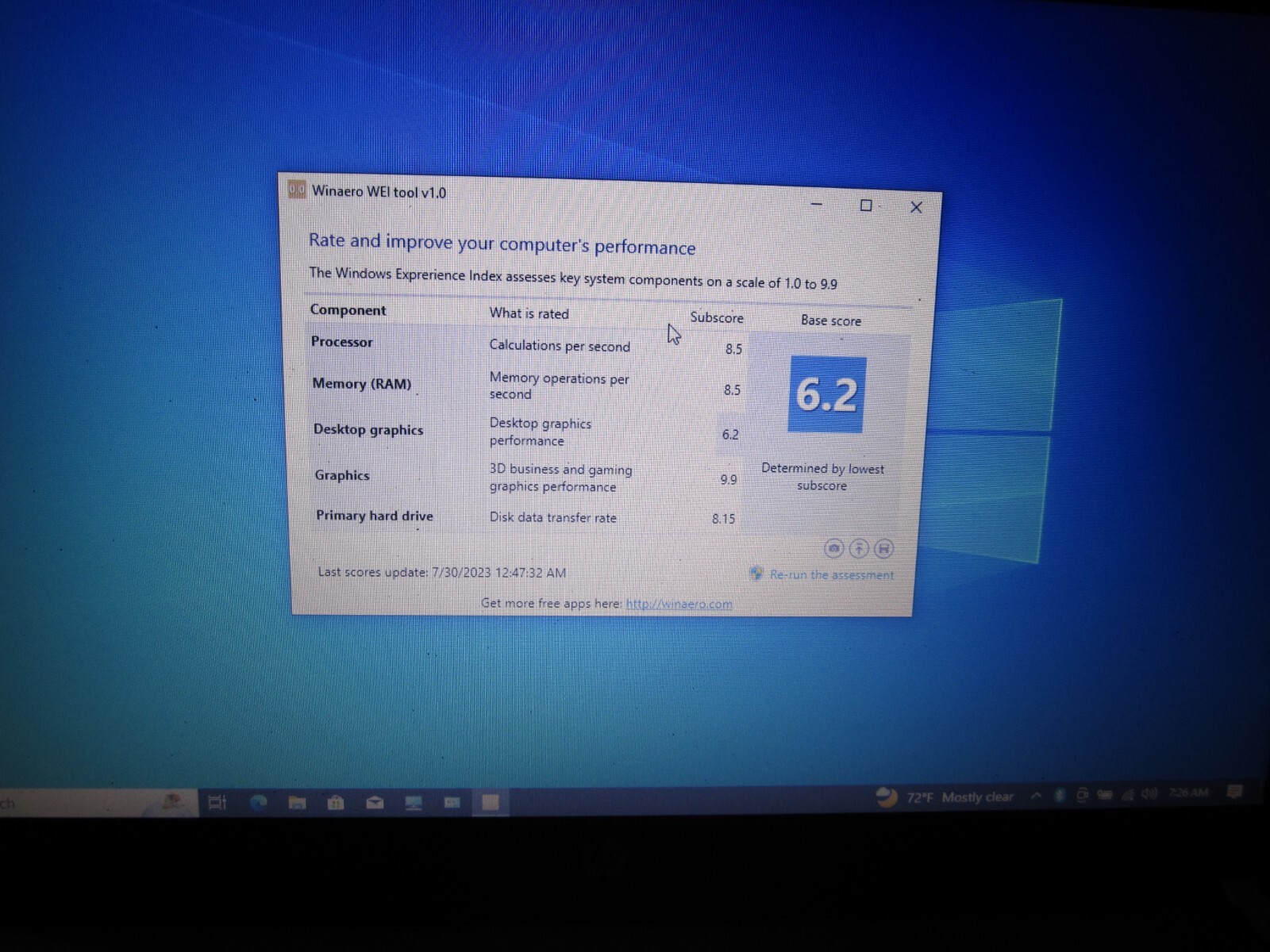The height and width of the screenshot is (952, 1270).
Task: Click the shield icon beside Re-run the assessment
Action: 756,573
